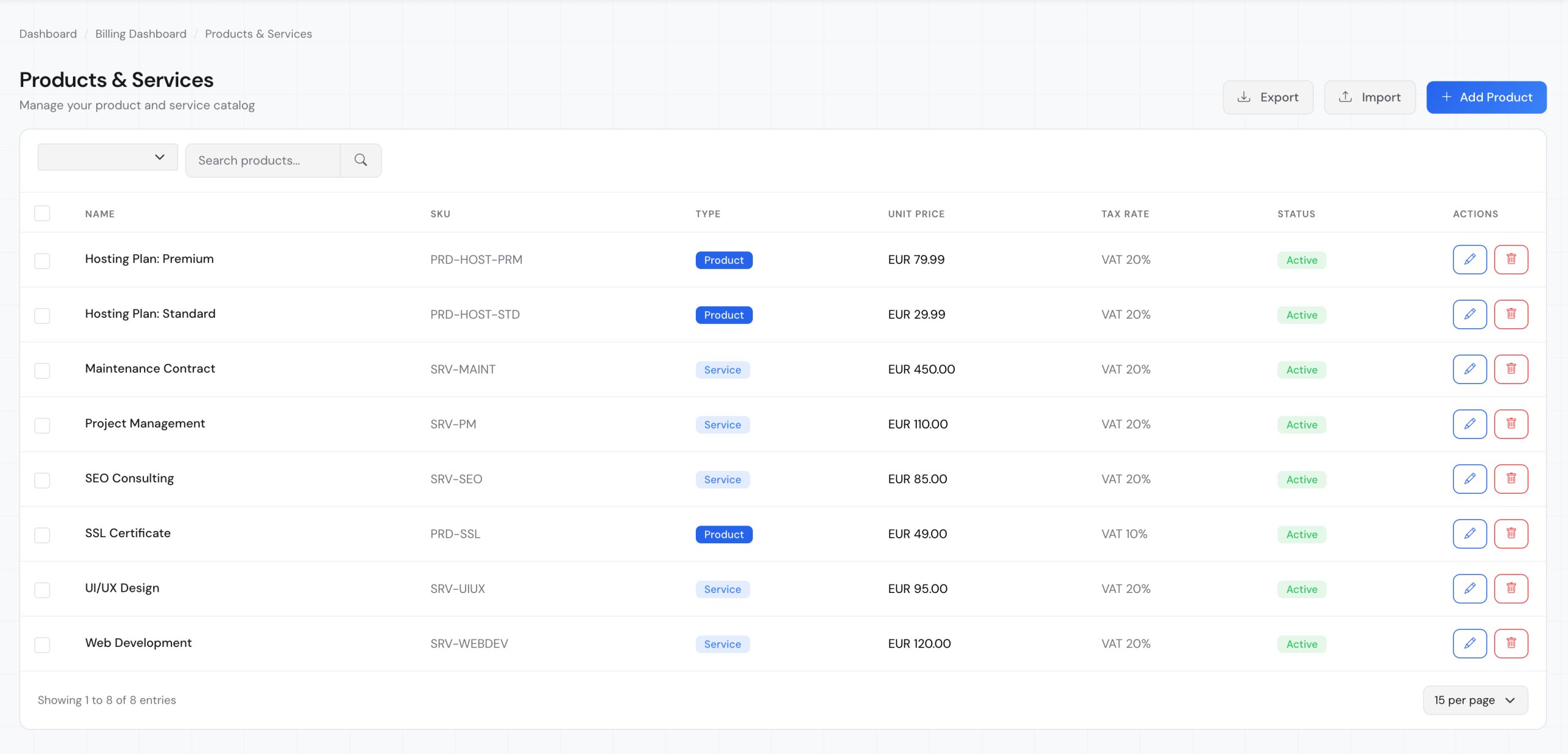The width and height of the screenshot is (1568, 754).
Task: Delete the Web Development service
Action: [1510, 643]
